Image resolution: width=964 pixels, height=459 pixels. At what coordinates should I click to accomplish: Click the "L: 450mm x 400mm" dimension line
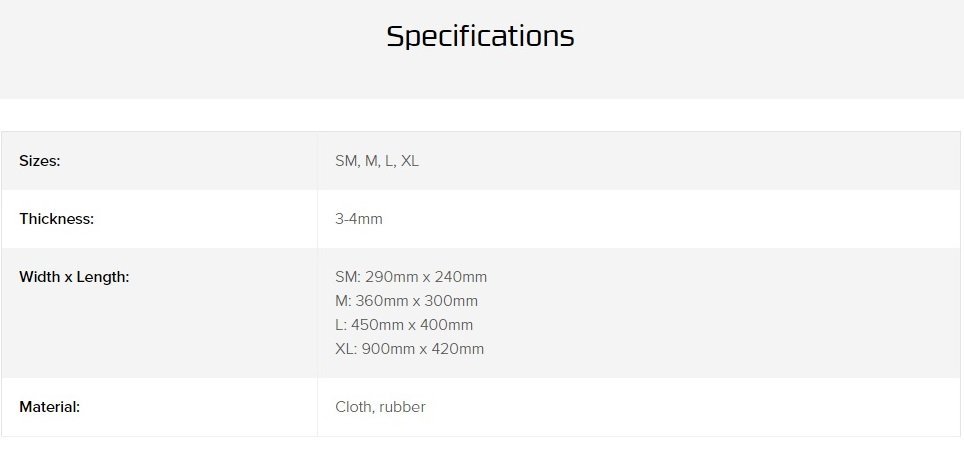point(404,325)
